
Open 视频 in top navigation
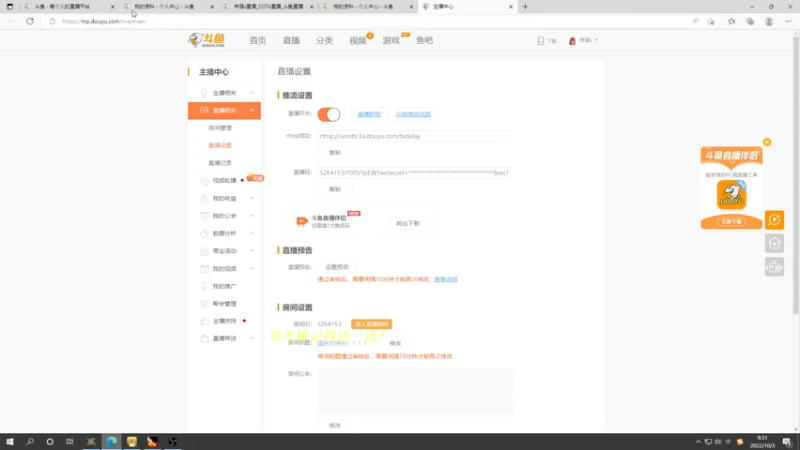click(358, 40)
